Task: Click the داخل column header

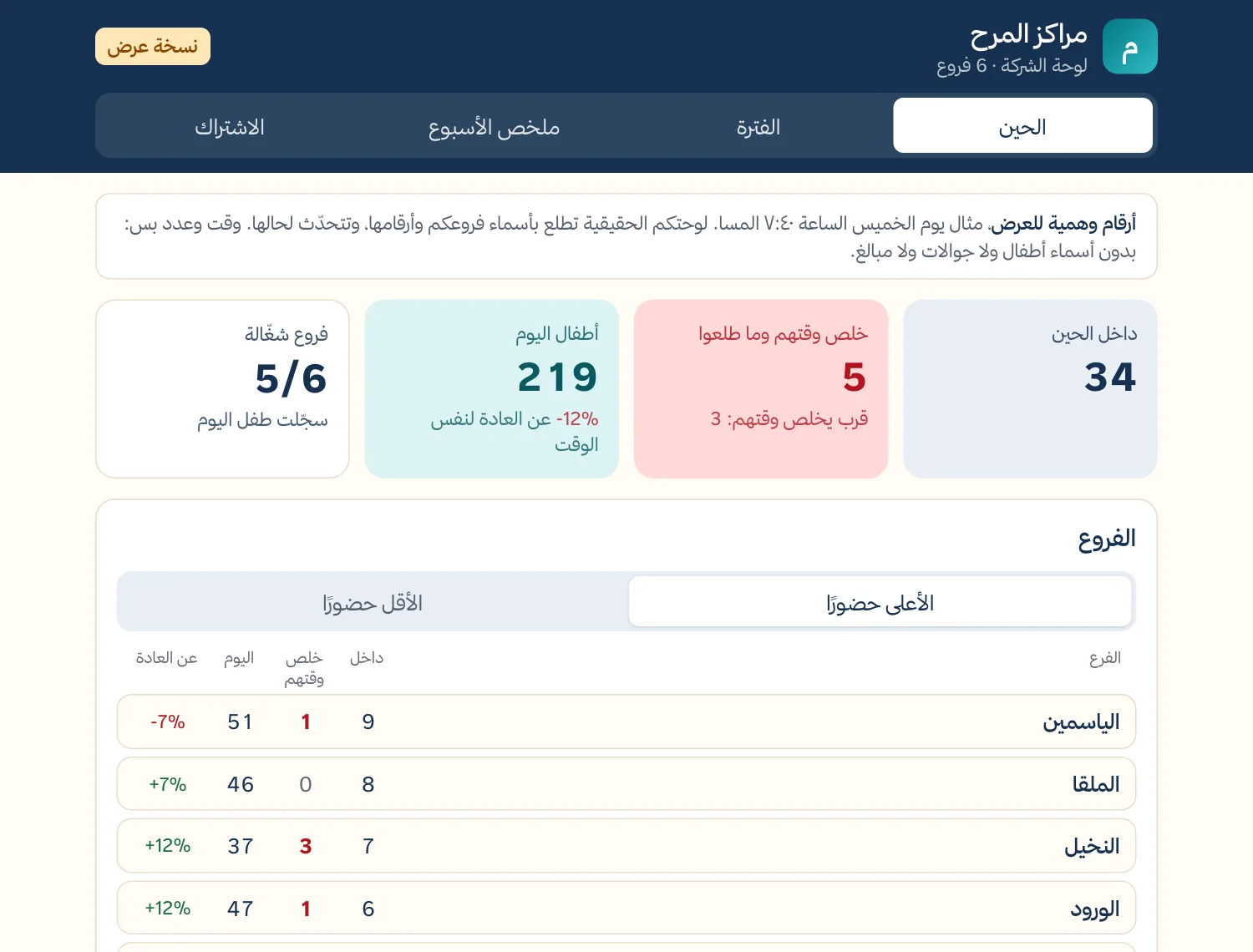Action: [367, 658]
